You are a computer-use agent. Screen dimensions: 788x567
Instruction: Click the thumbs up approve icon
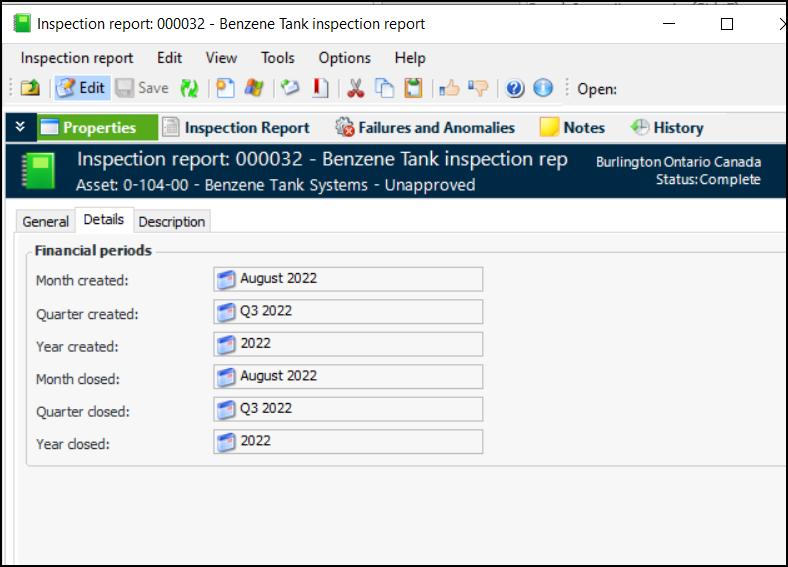pyautogui.click(x=449, y=88)
